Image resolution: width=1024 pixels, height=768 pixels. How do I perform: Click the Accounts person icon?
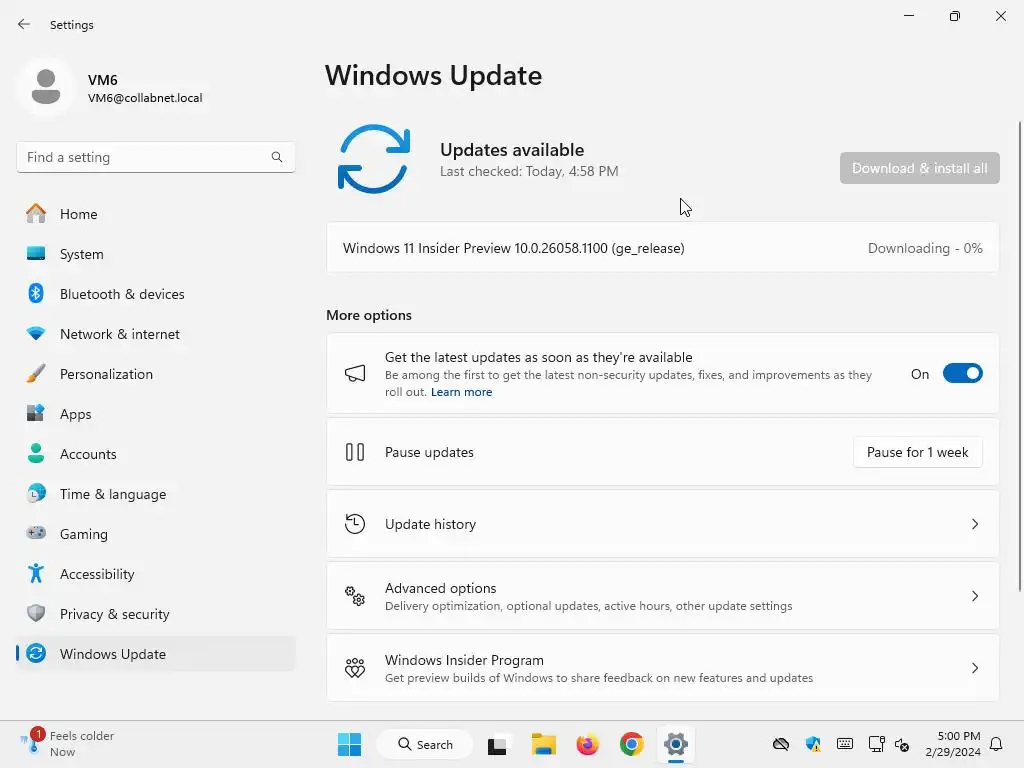36,453
